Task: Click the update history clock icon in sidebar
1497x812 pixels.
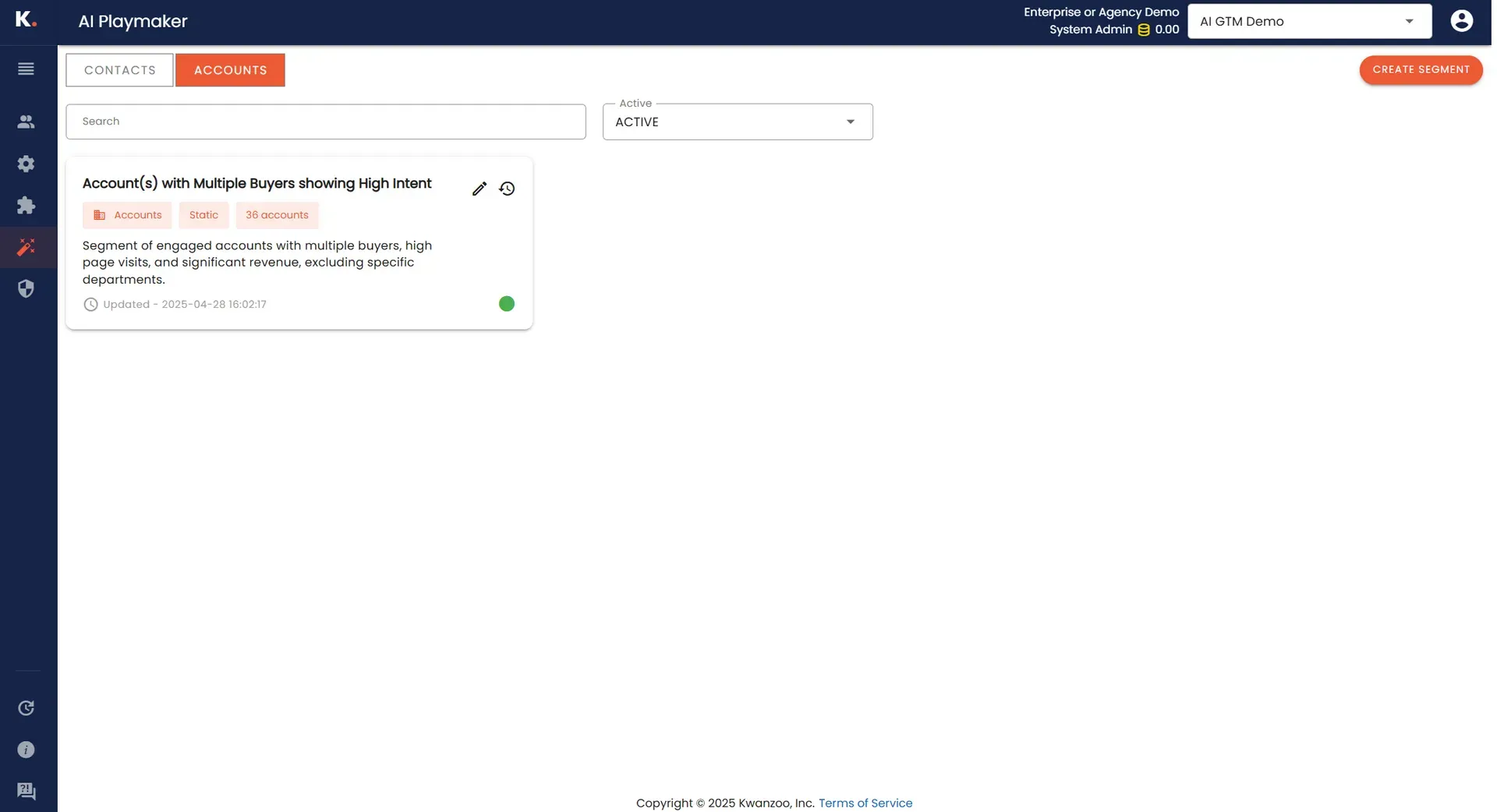Action: (x=26, y=708)
